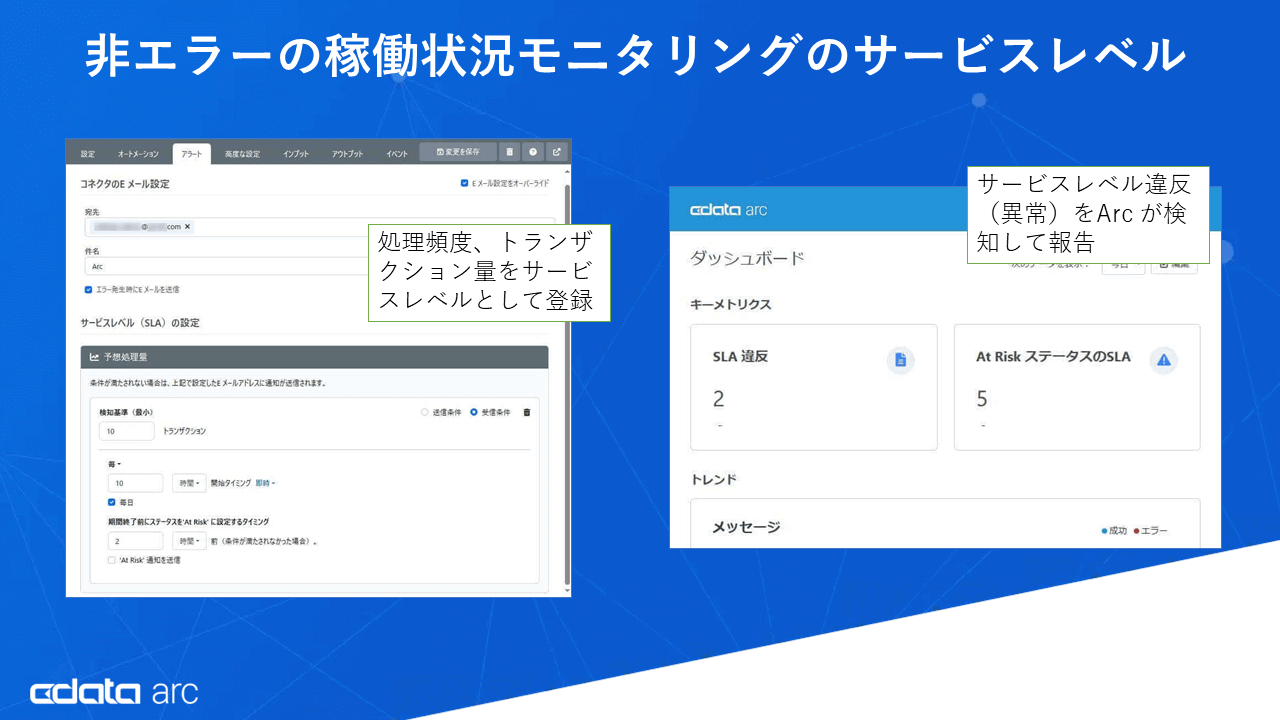Click the delete icon beside the 受信条件 radio
Image resolution: width=1280 pixels, height=720 pixels.
(x=527, y=413)
